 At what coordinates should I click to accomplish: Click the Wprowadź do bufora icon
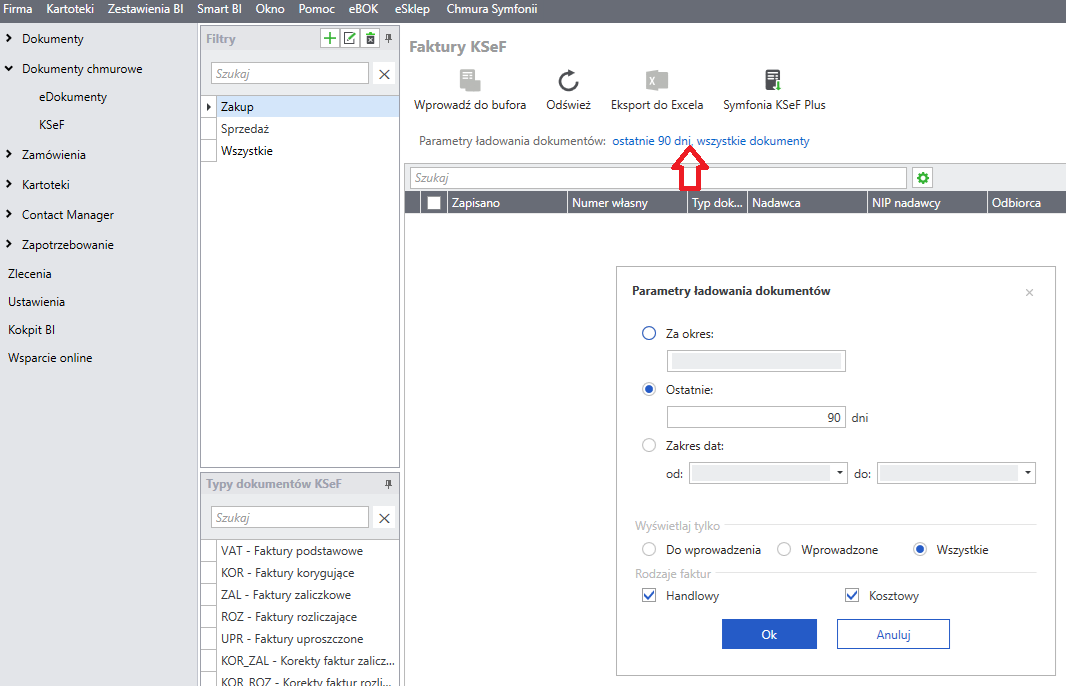[x=469, y=82]
